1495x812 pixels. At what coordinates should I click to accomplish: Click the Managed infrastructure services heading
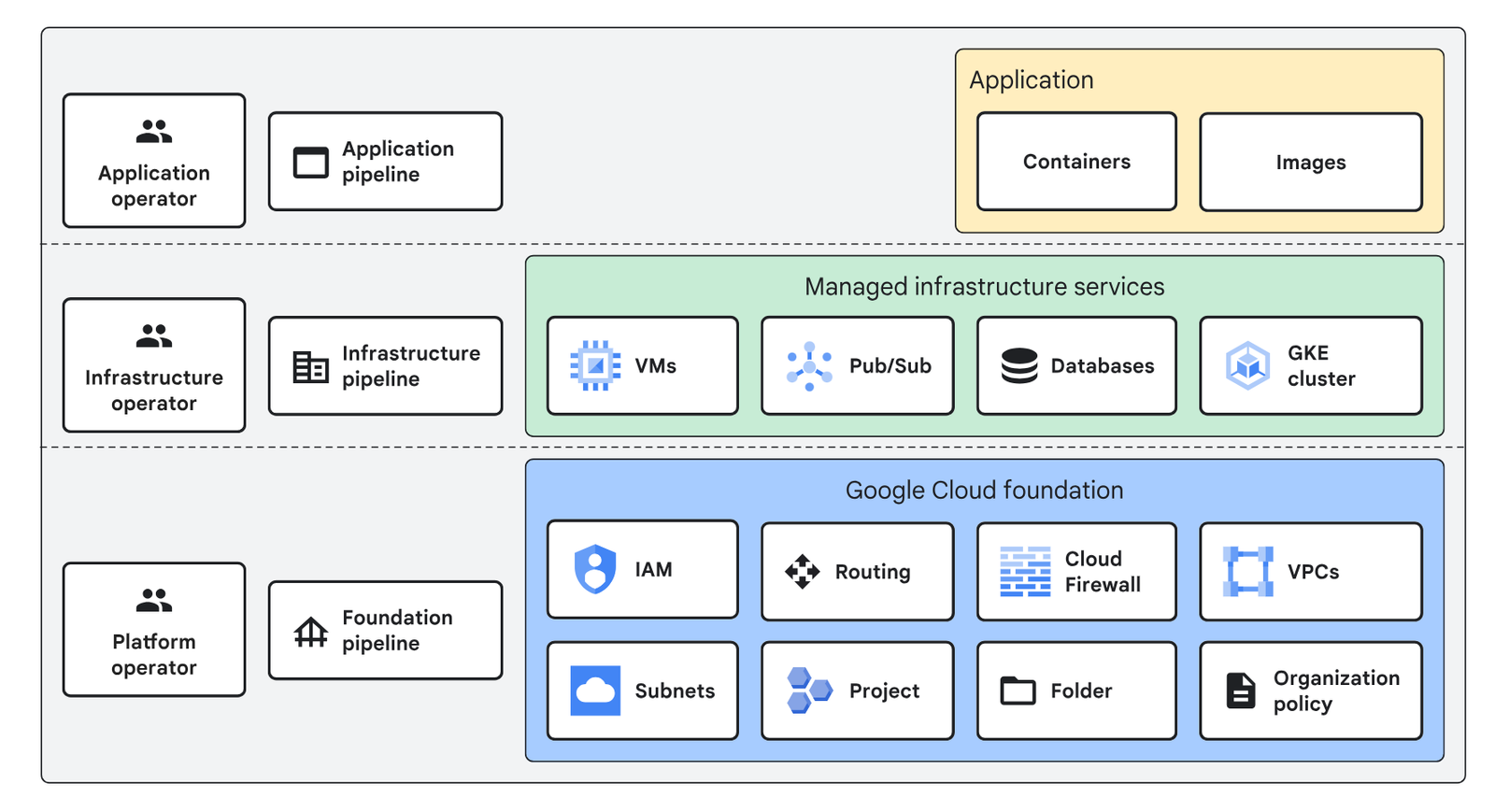[x=984, y=287]
